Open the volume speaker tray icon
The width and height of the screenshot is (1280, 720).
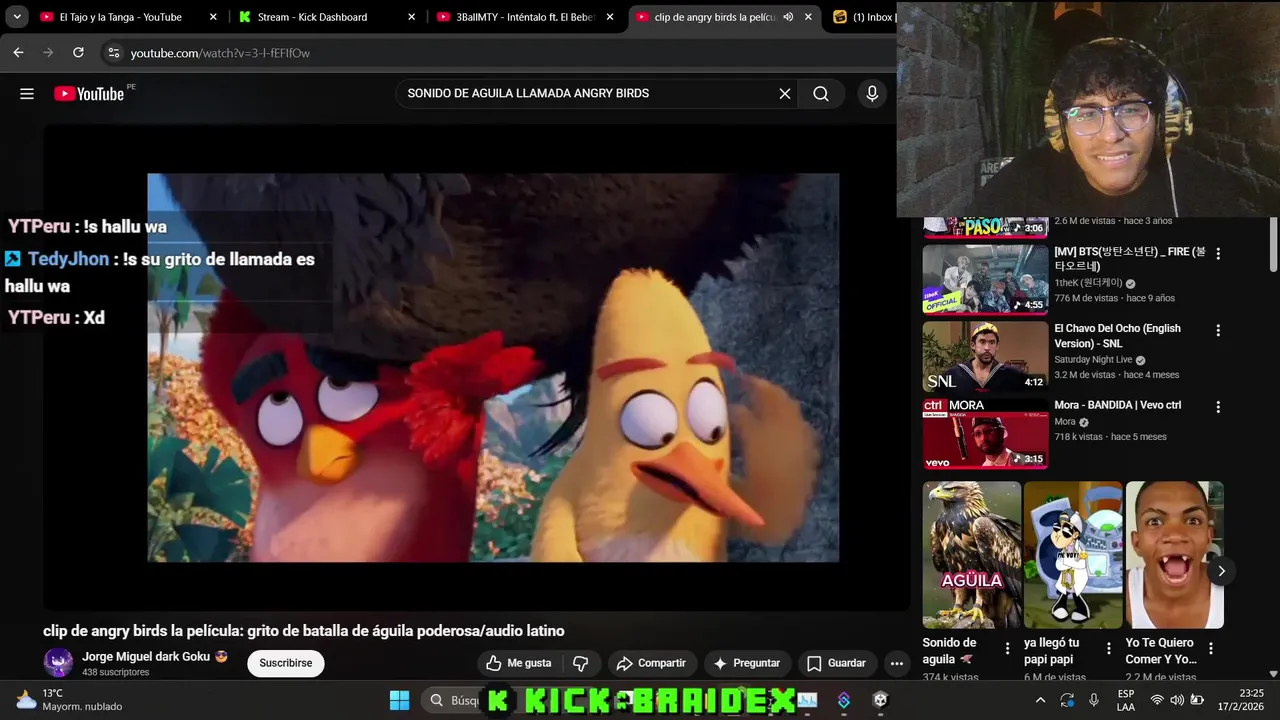[x=1177, y=700]
